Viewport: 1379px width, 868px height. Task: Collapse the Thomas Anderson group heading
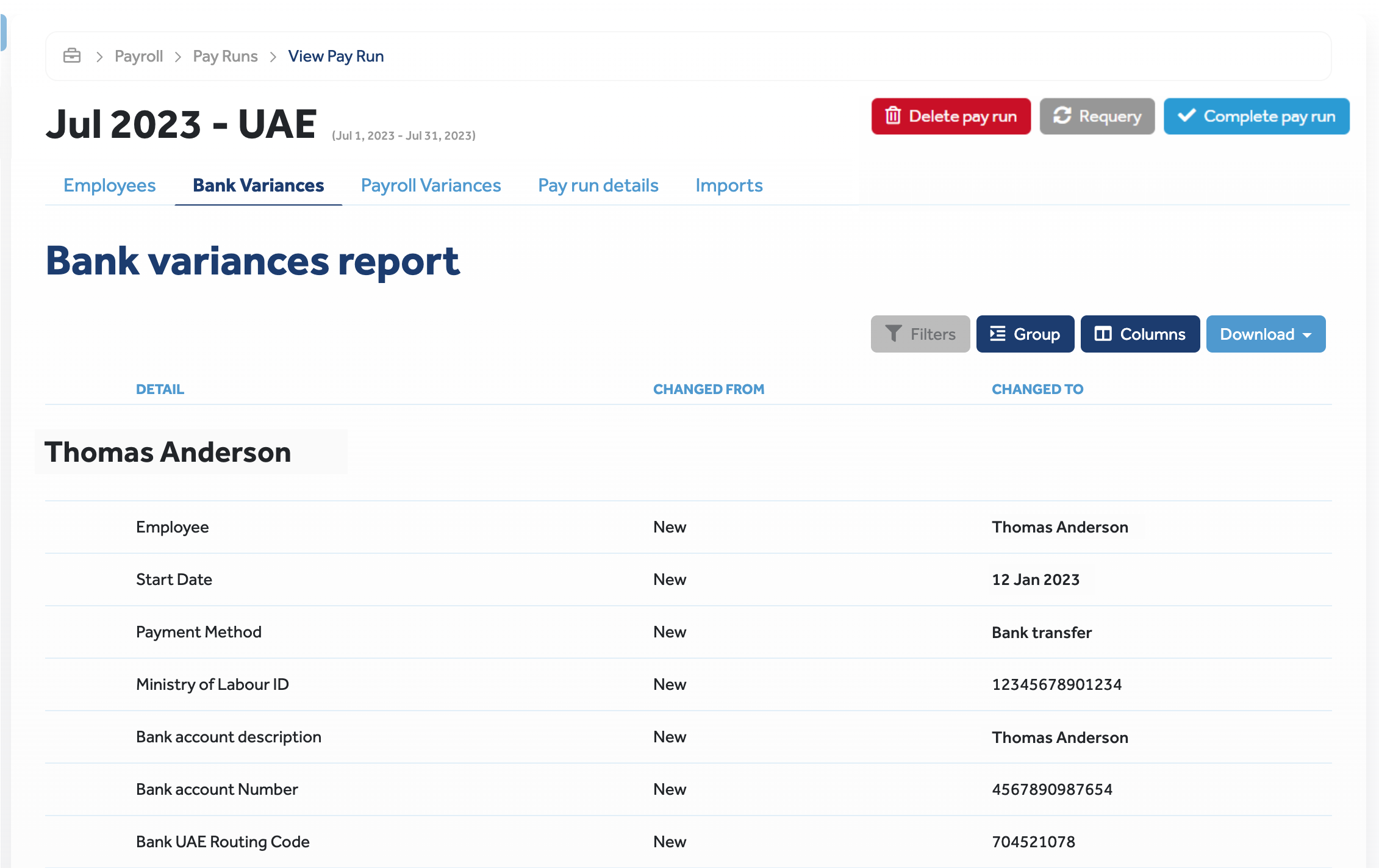[x=168, y=452]
